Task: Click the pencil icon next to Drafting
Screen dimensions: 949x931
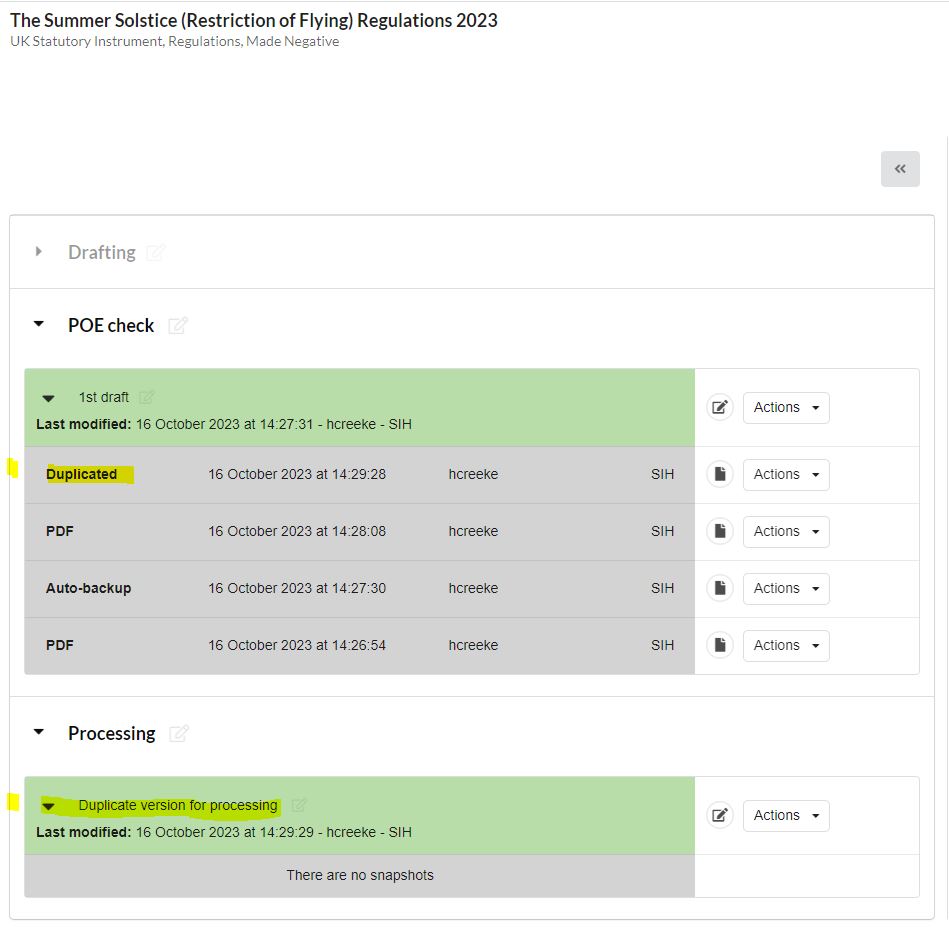Action: tap(155, 253)
